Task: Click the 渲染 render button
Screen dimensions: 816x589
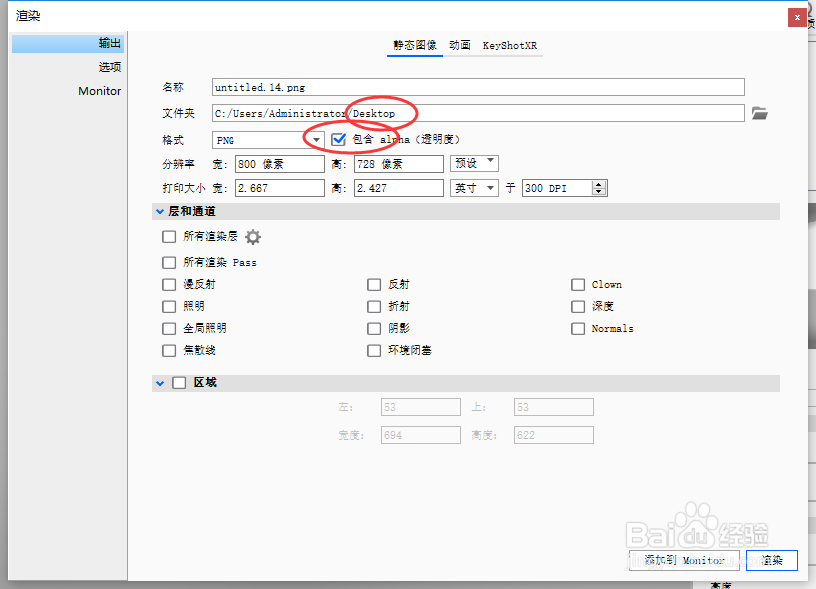Action: click(x=771, y=560)
